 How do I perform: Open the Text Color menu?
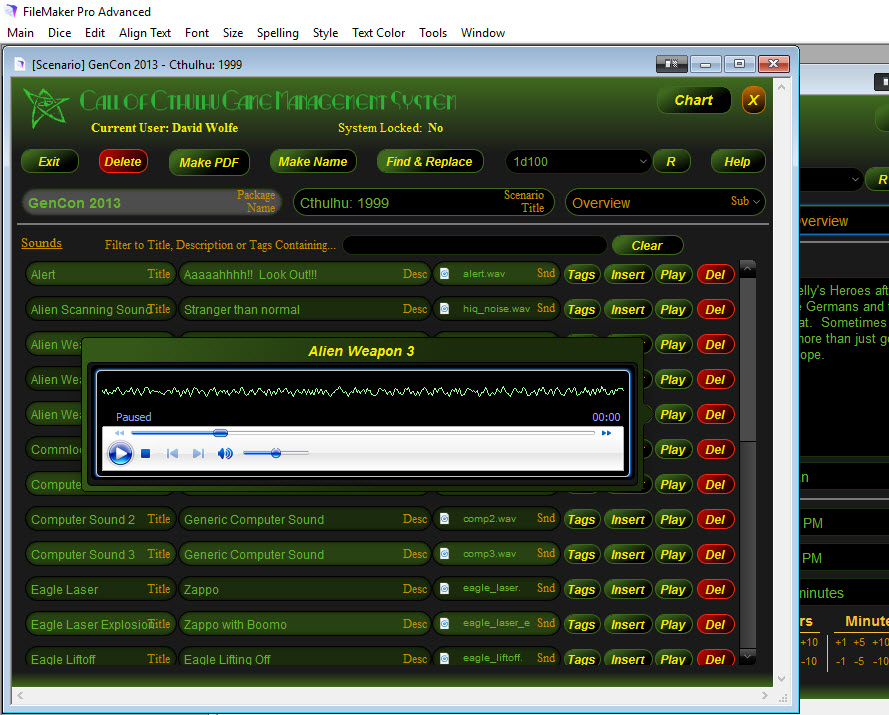(378, 33)
